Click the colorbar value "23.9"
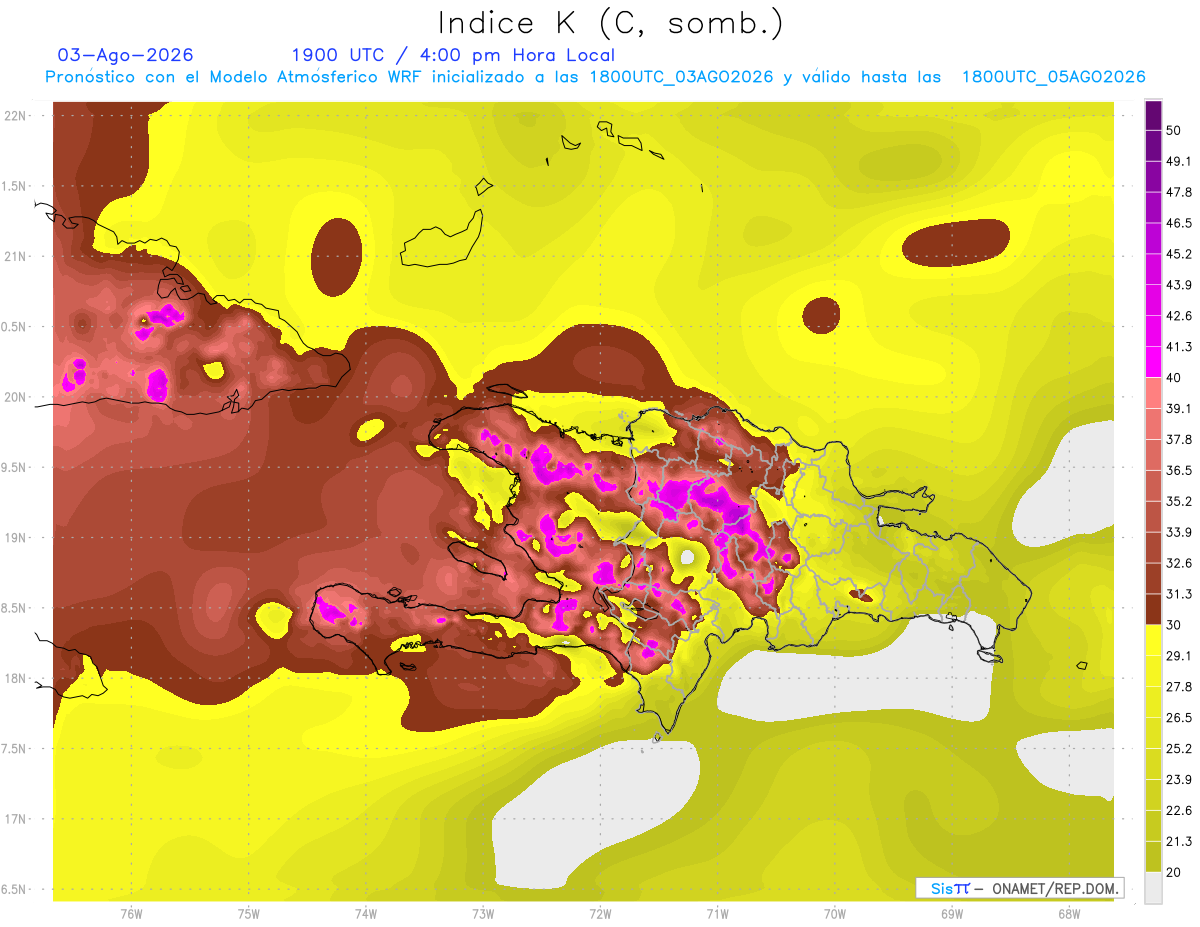1200x927 pixels. click(x=1178, y=779)
